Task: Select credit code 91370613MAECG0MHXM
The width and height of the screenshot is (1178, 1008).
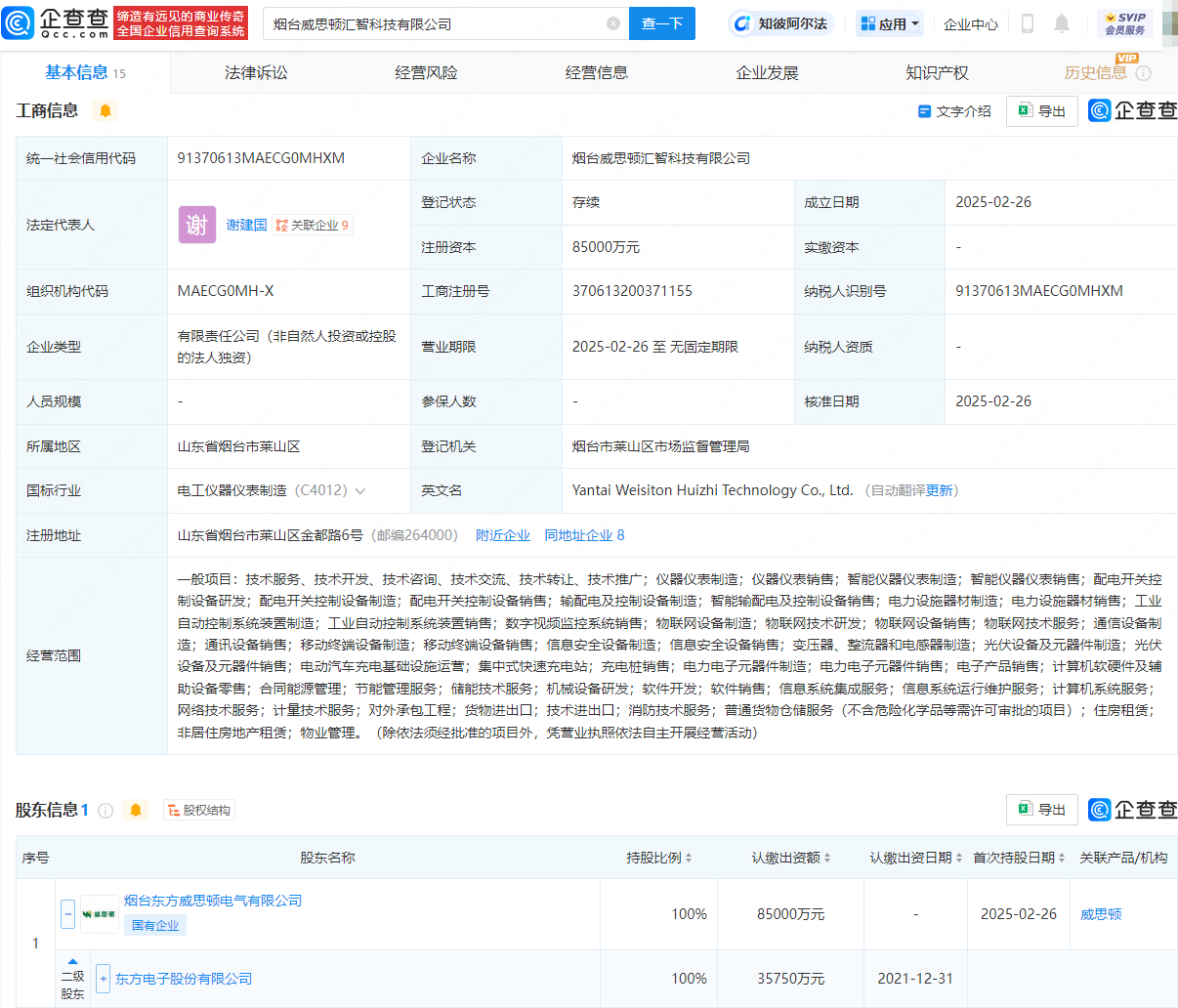Action: (x=261, y=158)
